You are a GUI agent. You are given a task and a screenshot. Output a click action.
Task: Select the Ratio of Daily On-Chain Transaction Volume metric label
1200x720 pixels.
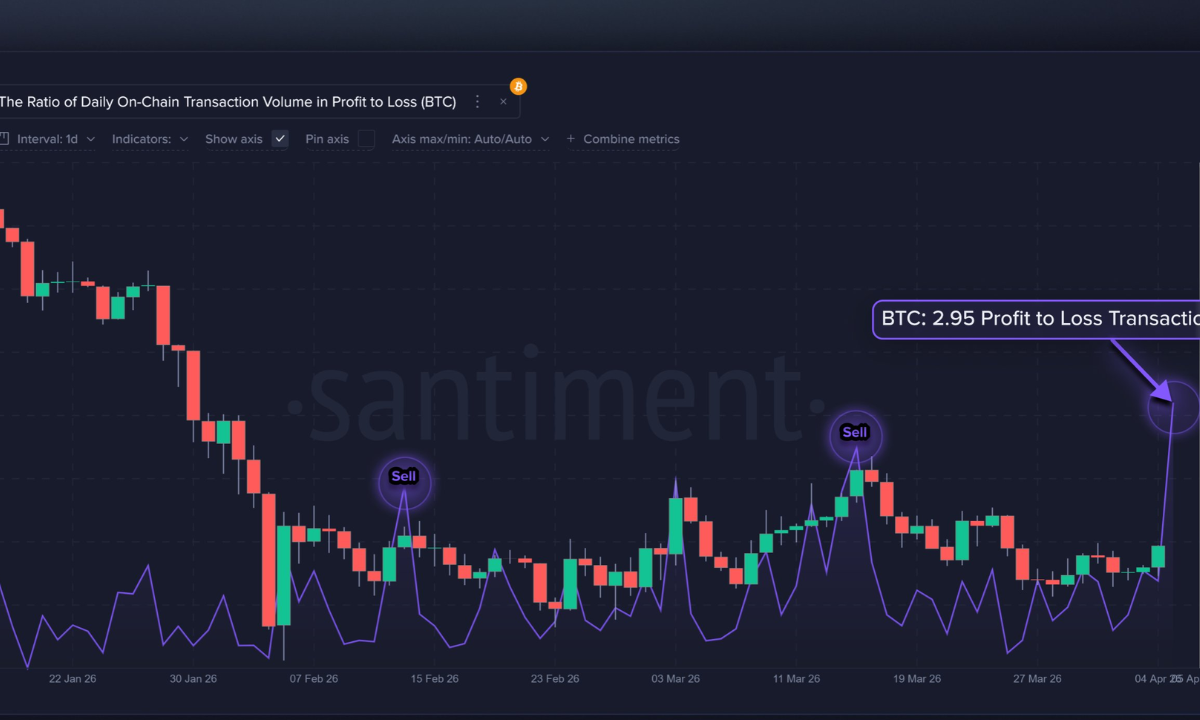[x=228, y=102]
